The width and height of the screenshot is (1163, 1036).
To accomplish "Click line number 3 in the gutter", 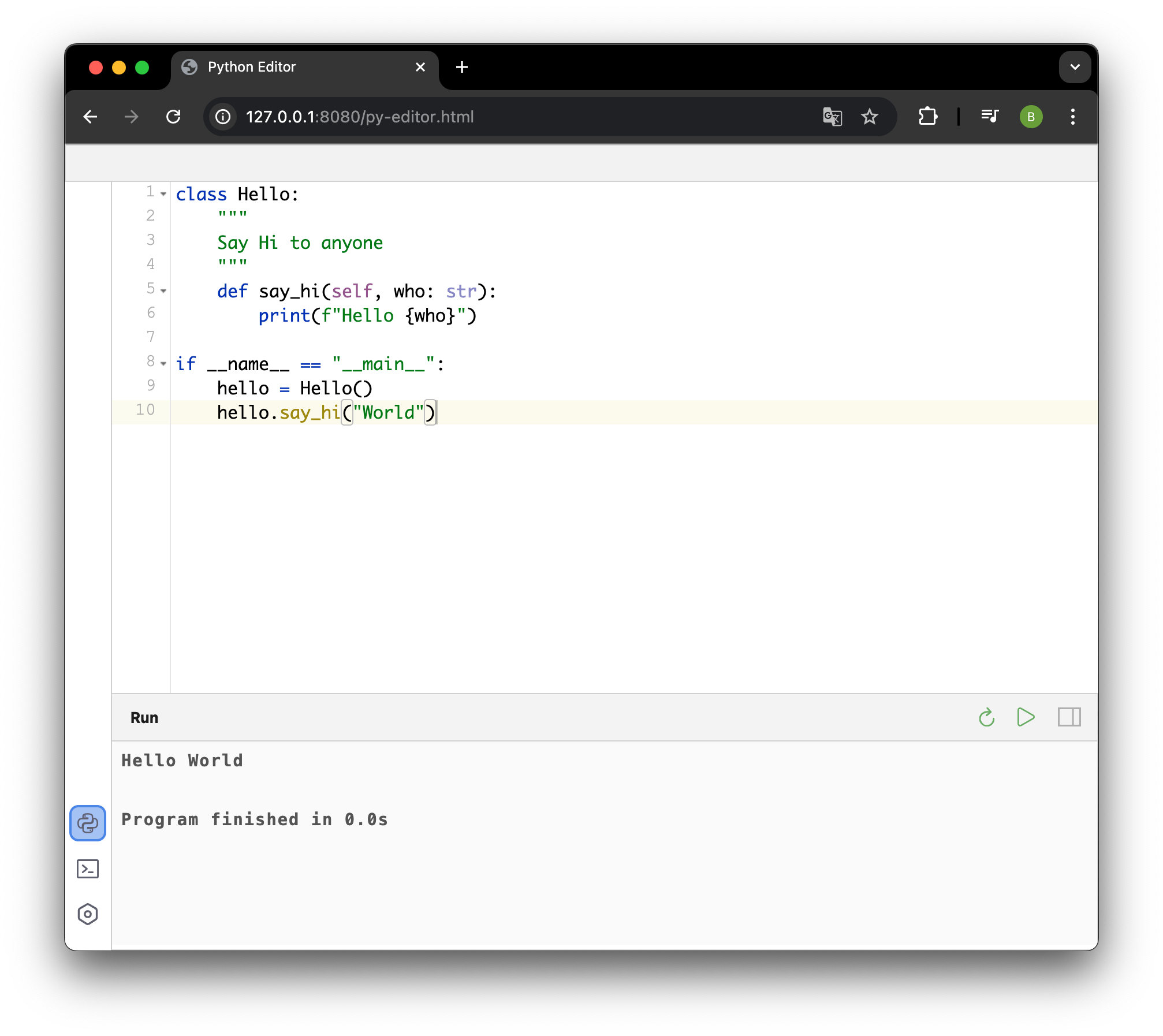I will [151, 240].
